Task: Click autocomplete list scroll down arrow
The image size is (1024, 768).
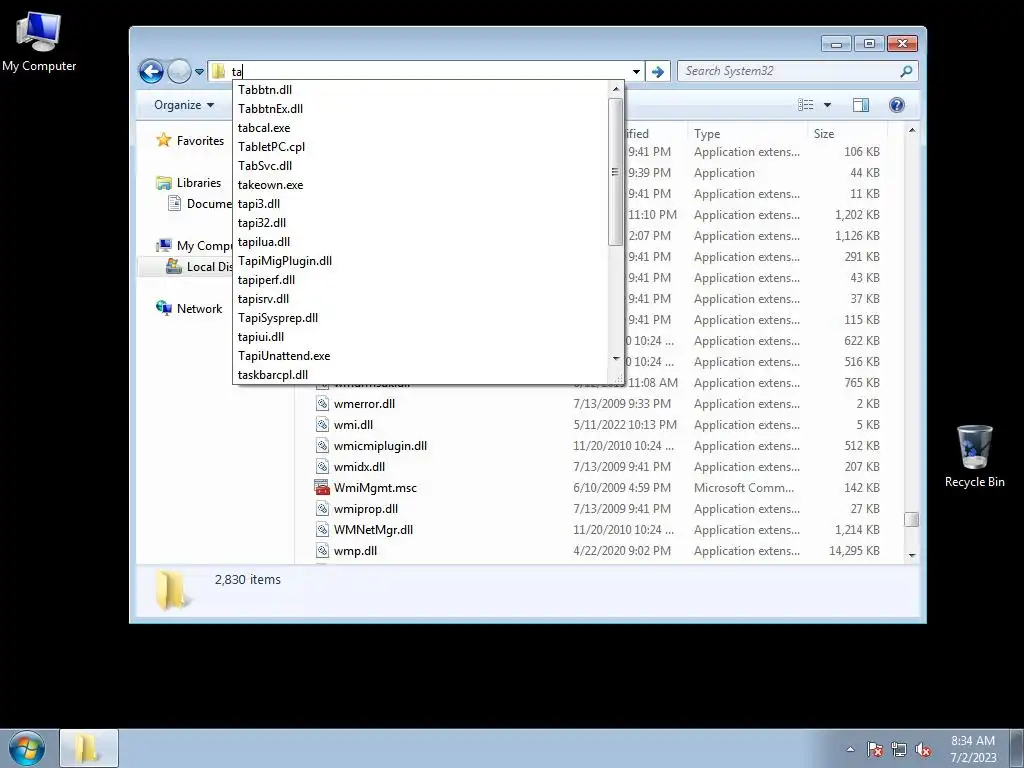Action: tap(615, 359)
